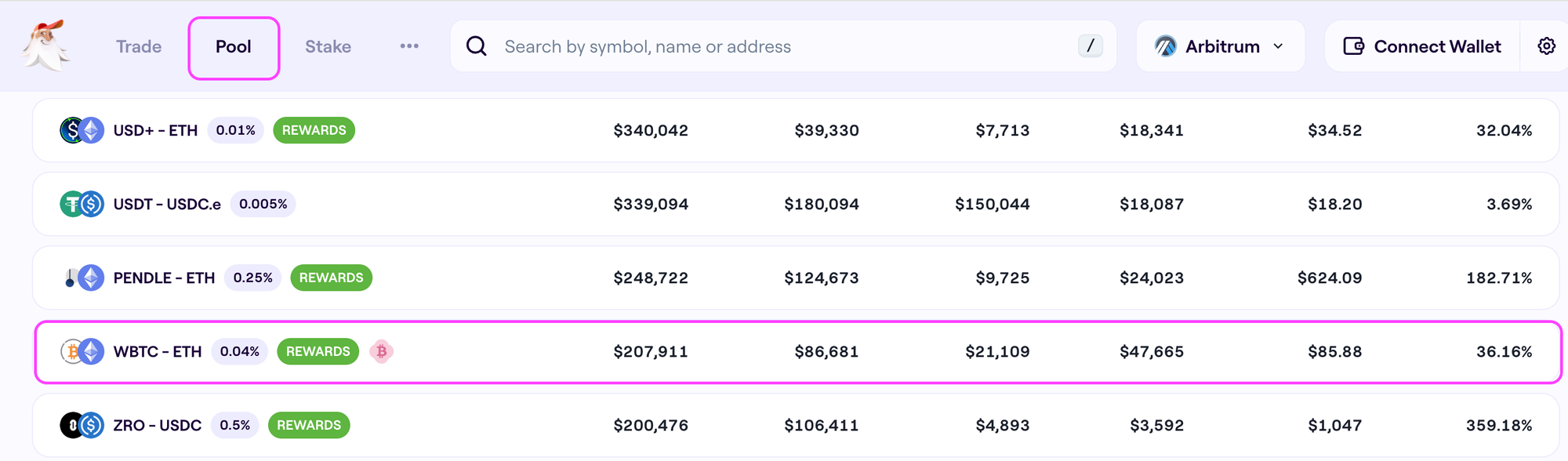Focus the symbol, name or address search field
Viewport: 1568px width, 461px height.
click(x=783, y=46)
